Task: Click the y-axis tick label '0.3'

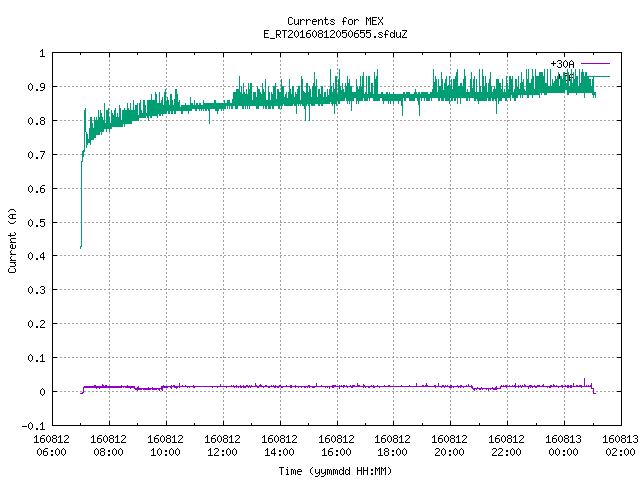Action: [x=36, y=290]
